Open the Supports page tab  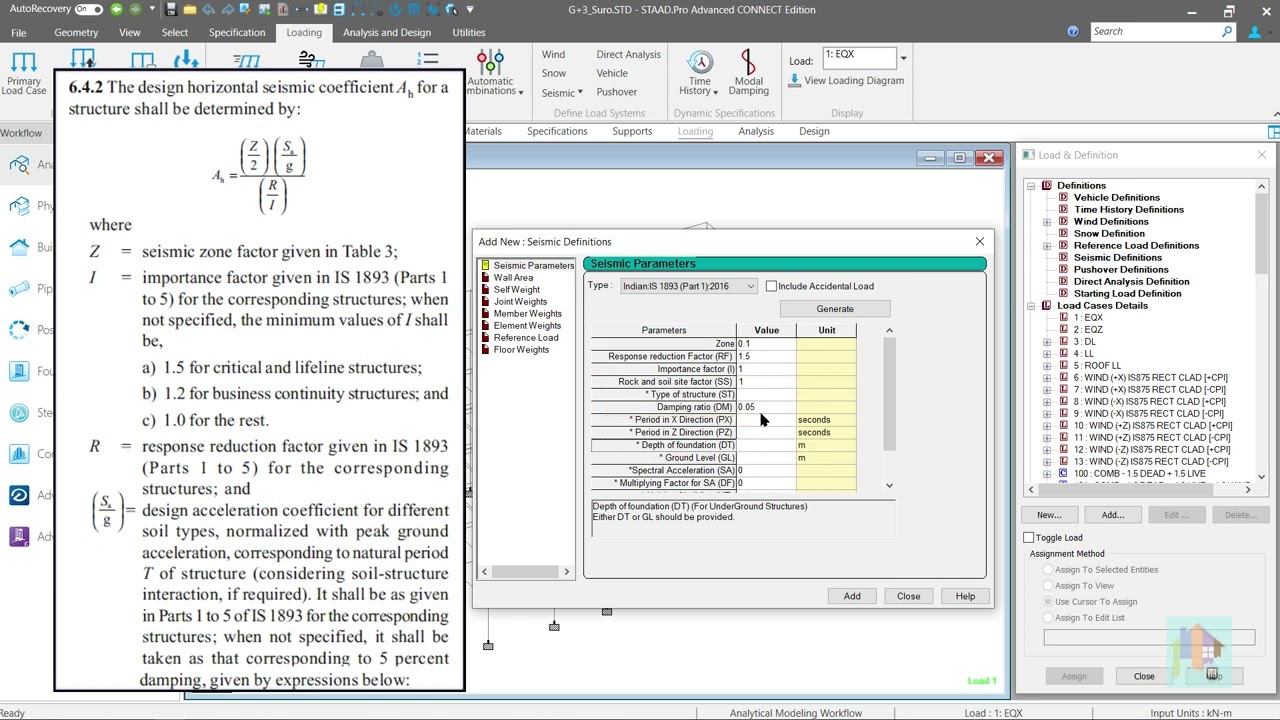632,131
